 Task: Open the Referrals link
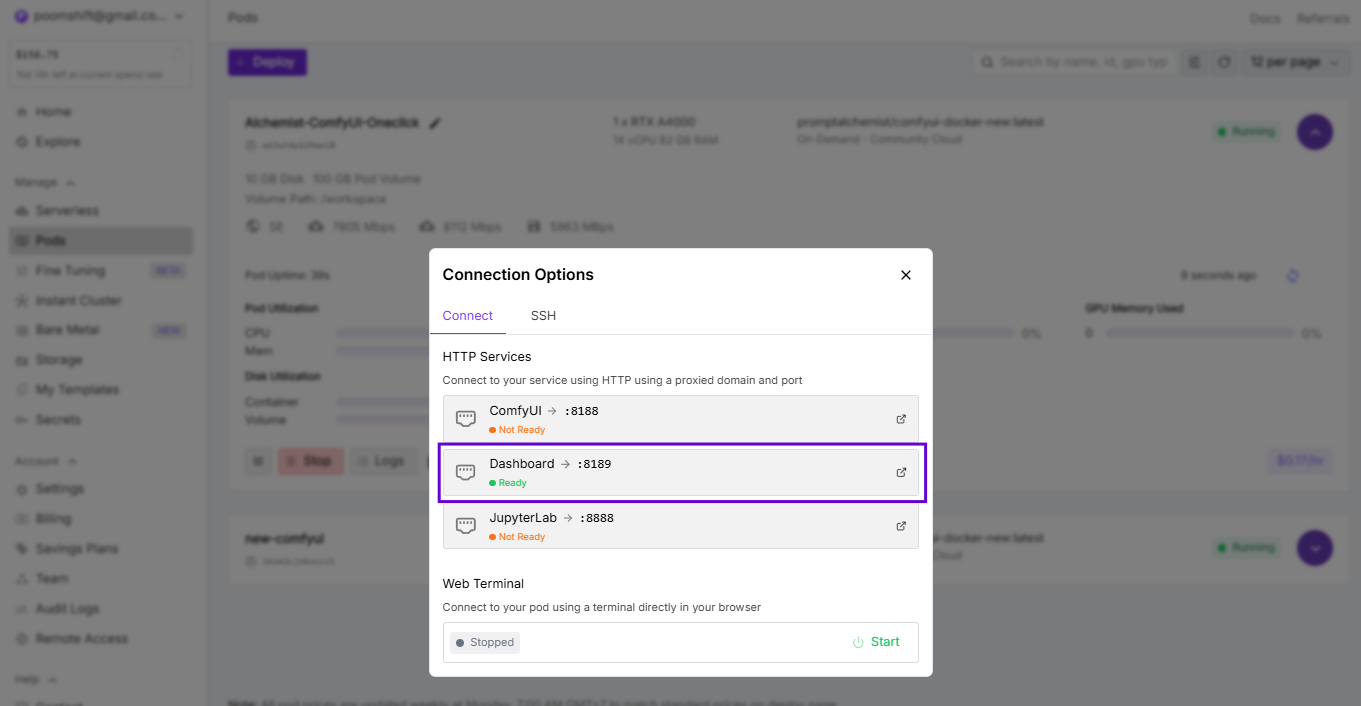coord(1323,19)
